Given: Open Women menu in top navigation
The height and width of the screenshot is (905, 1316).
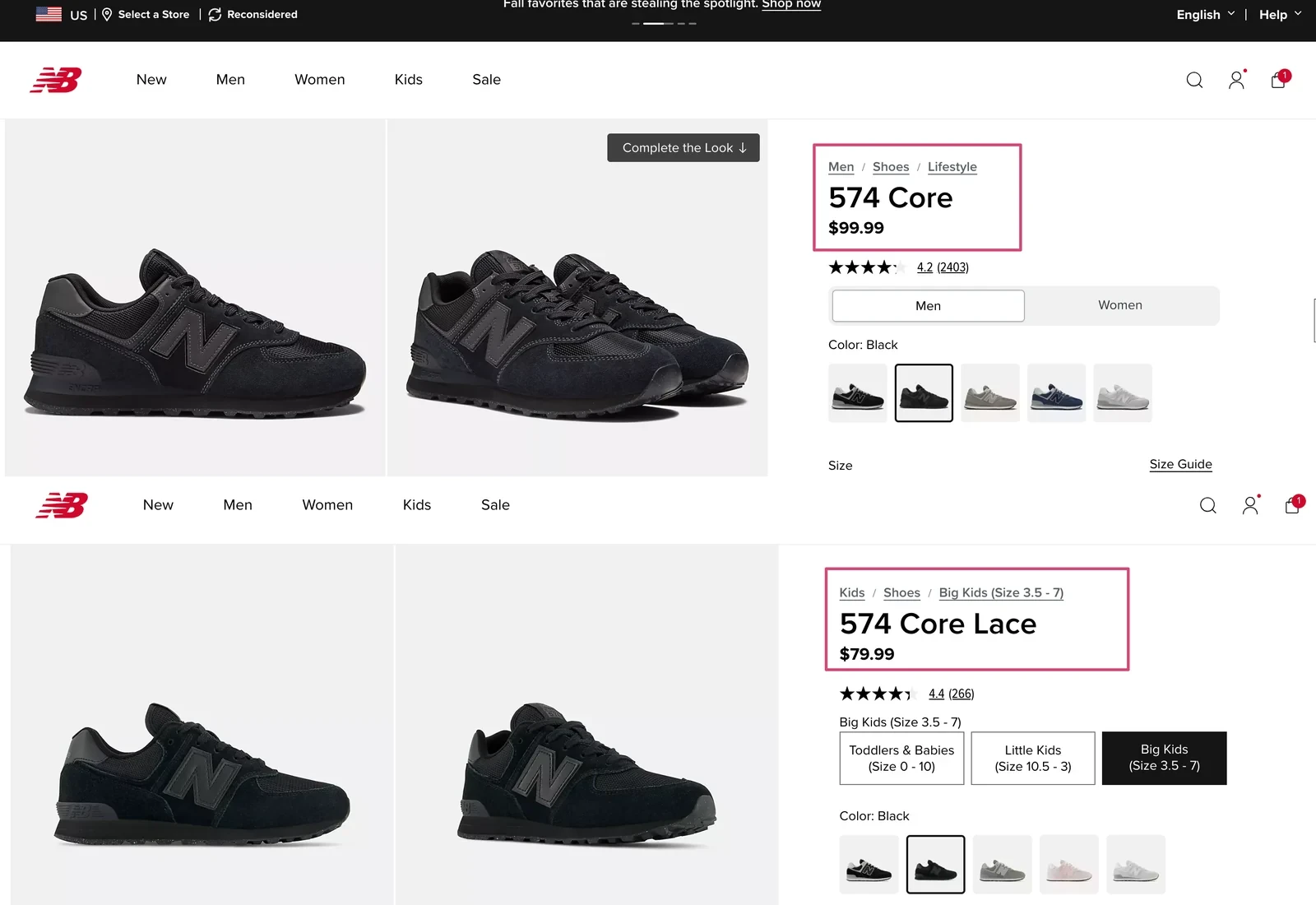Looking at the screenshot, I should tap(320, 80).
